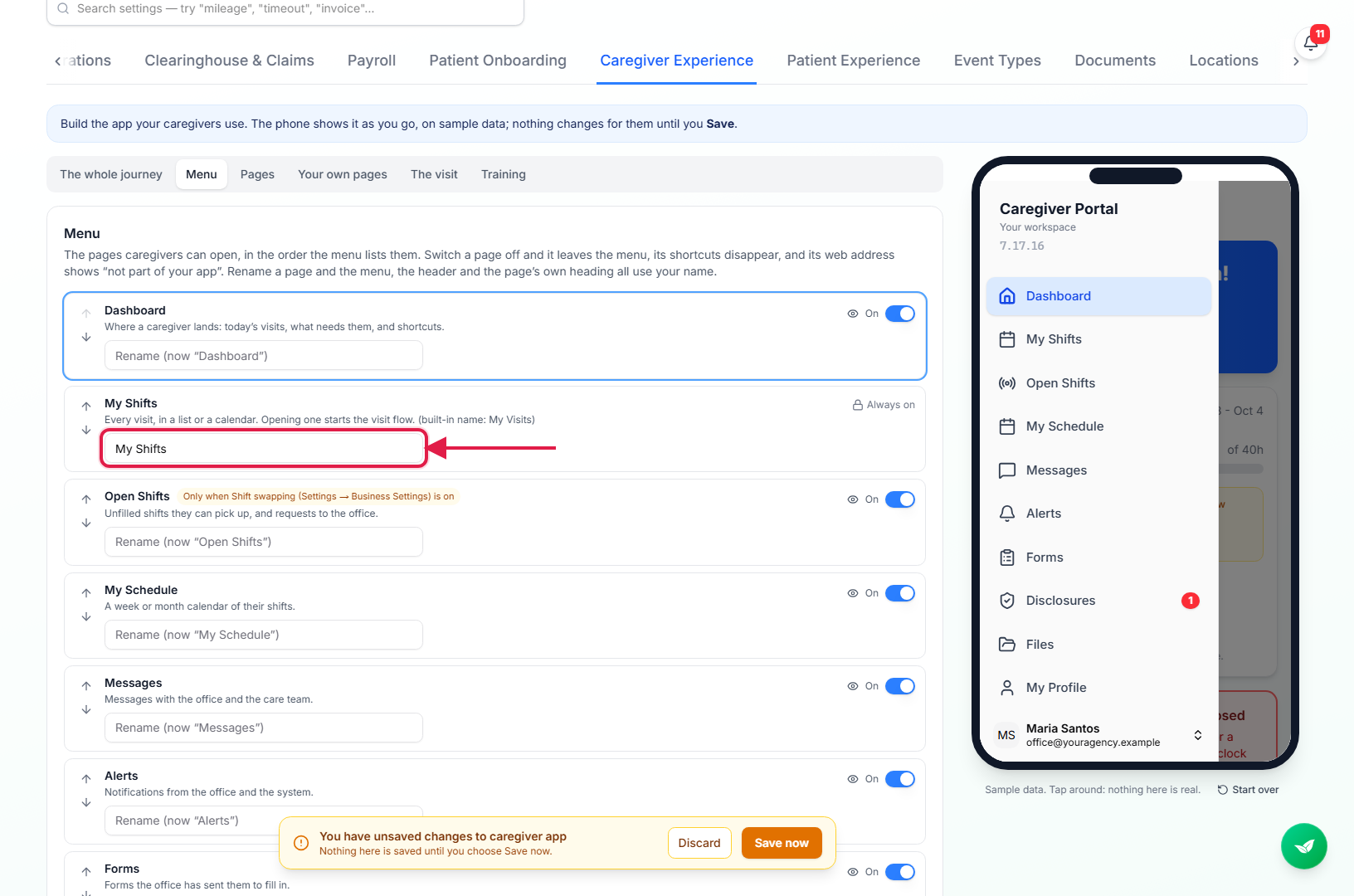
Task: Move My Schedule up with its arrow
Action: pyautogui.click(x=86, y=592)
